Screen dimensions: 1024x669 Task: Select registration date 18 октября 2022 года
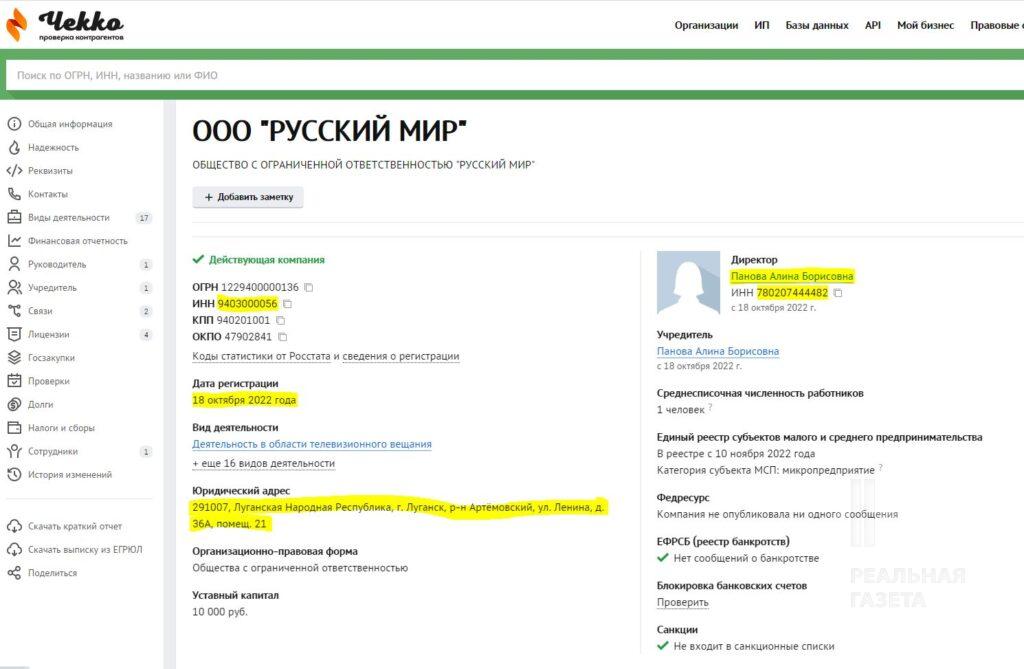244,400
